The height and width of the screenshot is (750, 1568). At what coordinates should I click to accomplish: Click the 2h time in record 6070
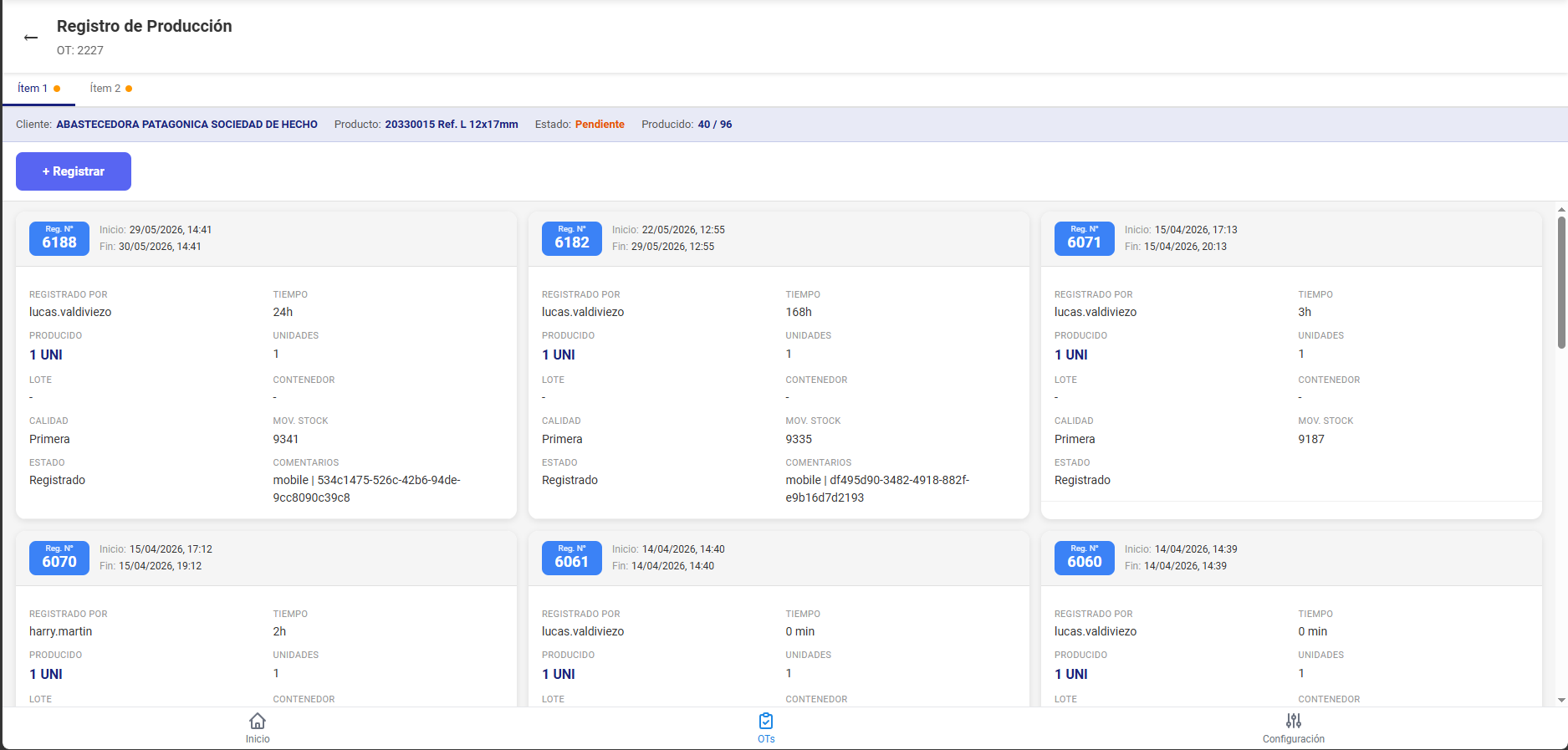pyautogui.click(x=279, y=631)
